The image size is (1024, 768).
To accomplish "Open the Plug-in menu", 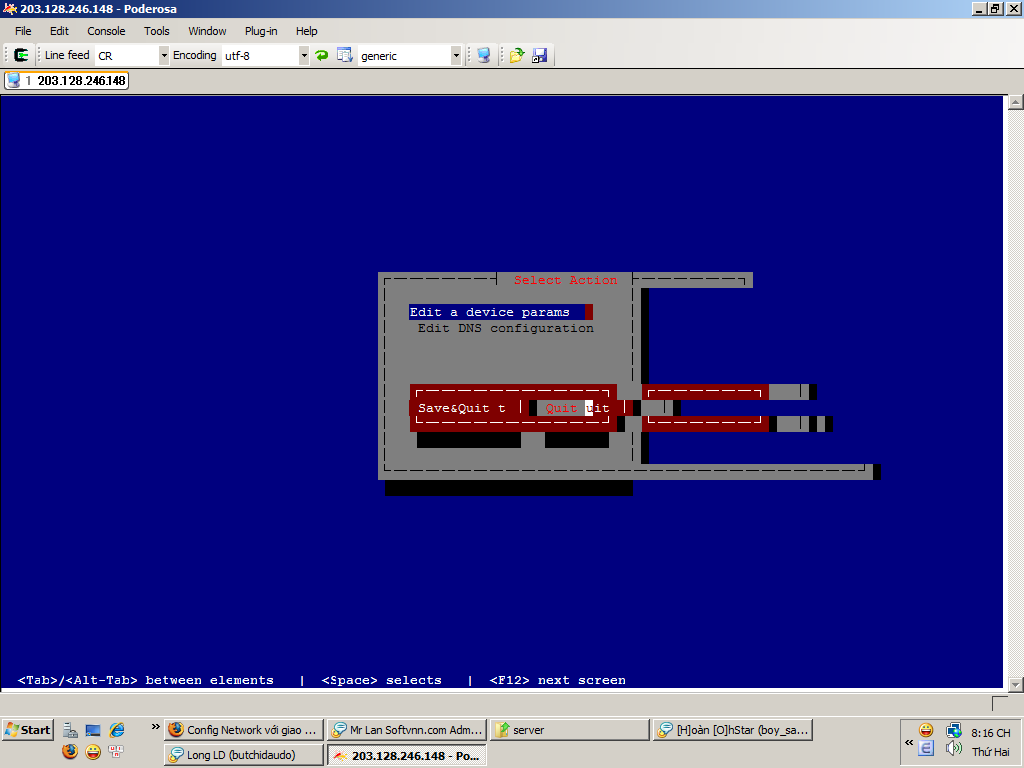I will (x=261, y=31).
